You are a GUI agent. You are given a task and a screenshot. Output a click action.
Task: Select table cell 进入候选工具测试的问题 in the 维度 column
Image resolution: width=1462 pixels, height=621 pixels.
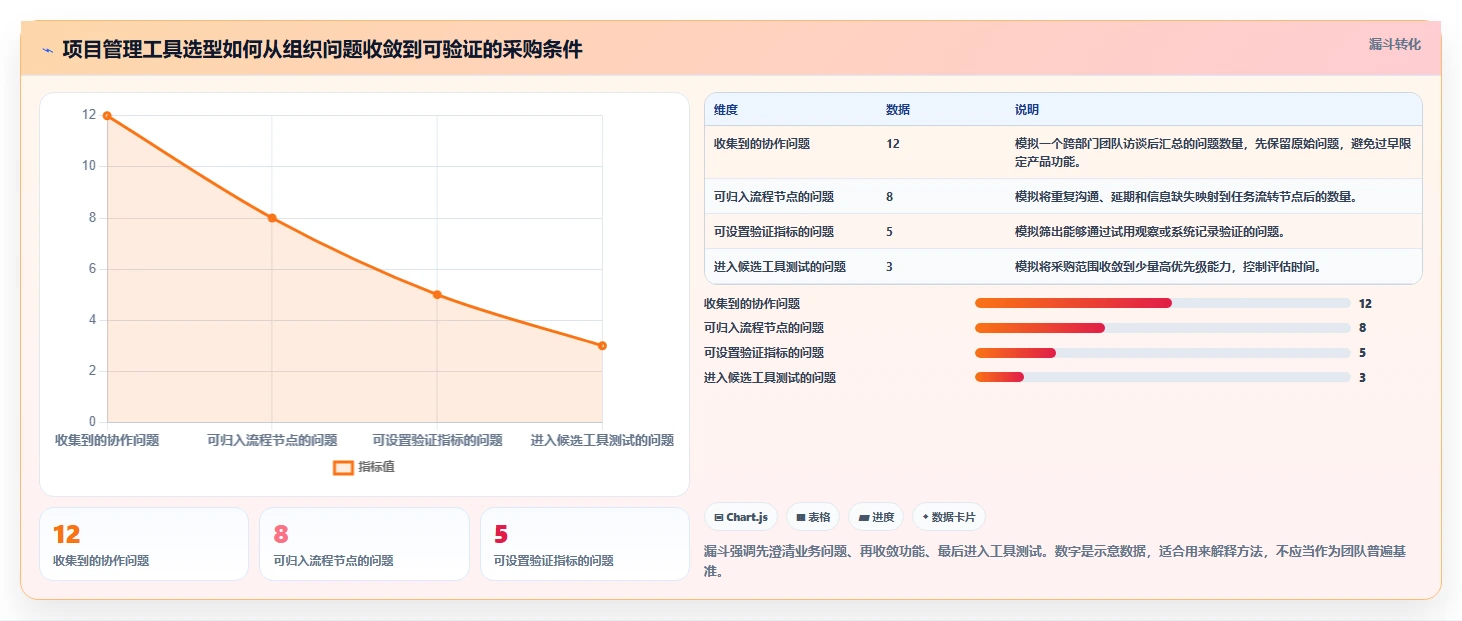point(780,267)
